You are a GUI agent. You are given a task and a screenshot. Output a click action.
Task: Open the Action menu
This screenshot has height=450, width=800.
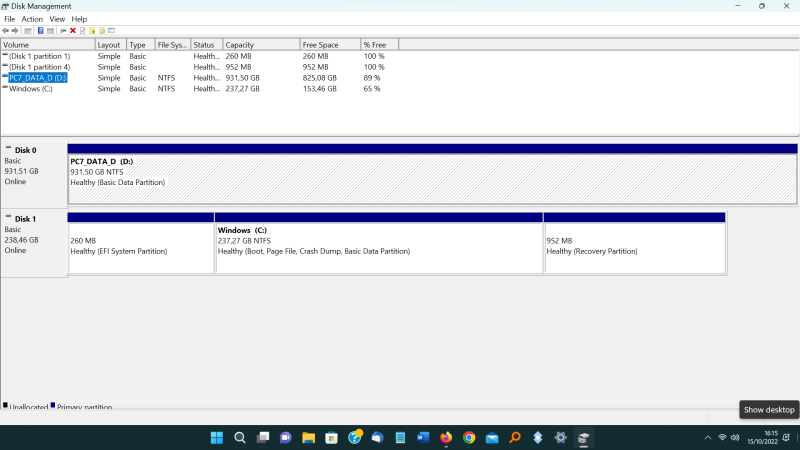click(x=32, y=19)
